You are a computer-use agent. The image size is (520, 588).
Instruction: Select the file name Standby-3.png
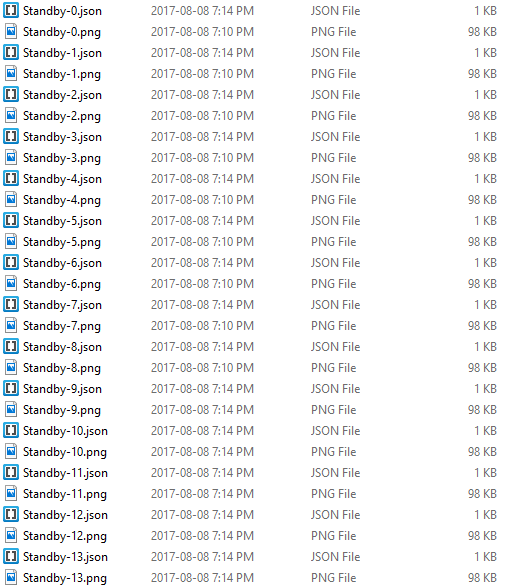[62, 158]
